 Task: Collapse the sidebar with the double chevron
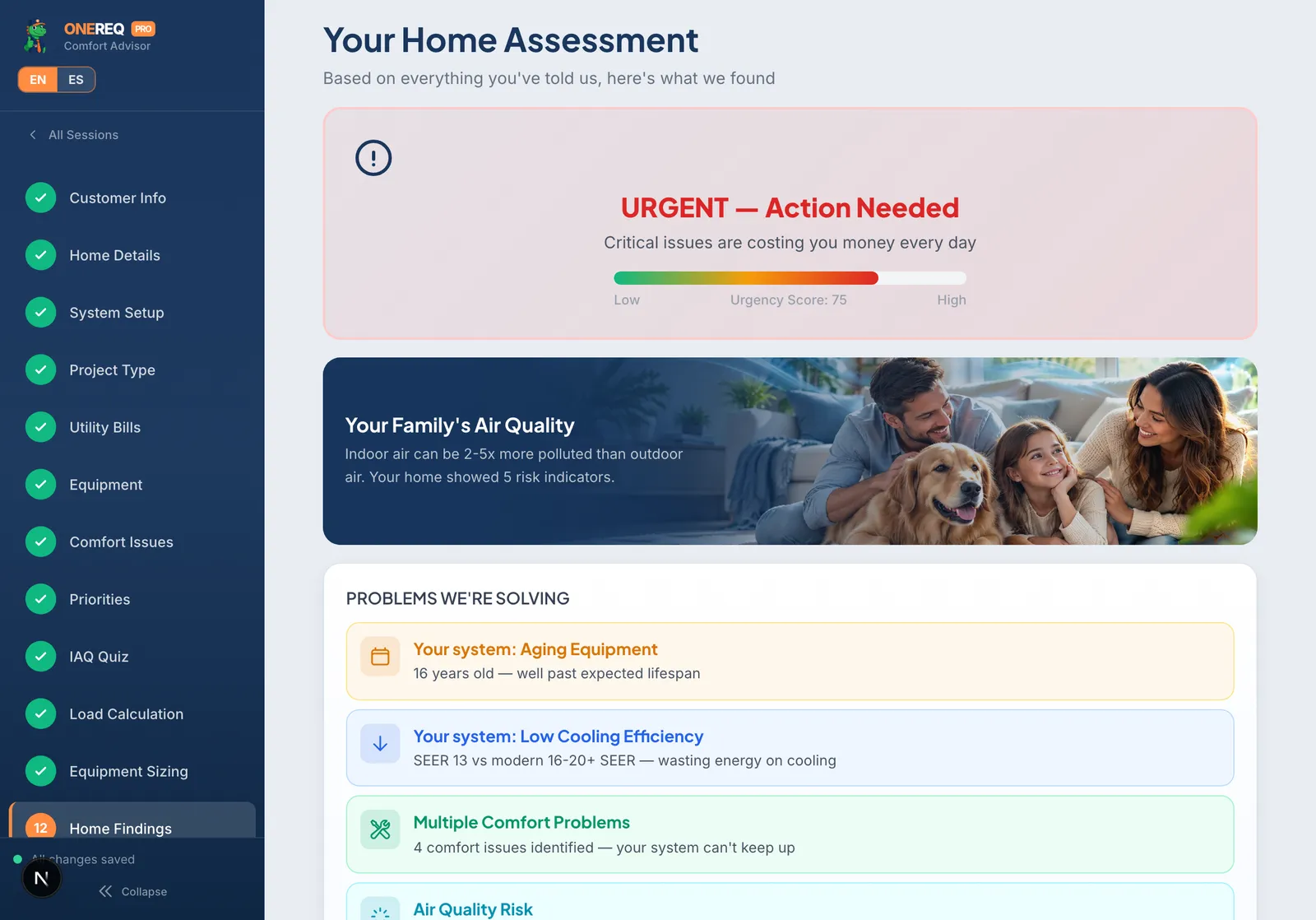(105, 891)
